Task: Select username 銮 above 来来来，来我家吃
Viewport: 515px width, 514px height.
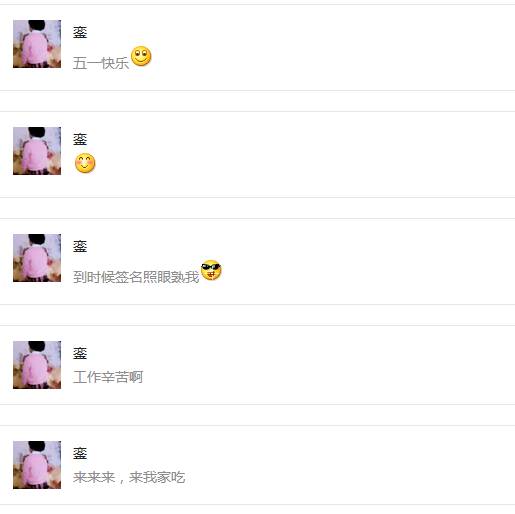Action: (x=80, y=453)
